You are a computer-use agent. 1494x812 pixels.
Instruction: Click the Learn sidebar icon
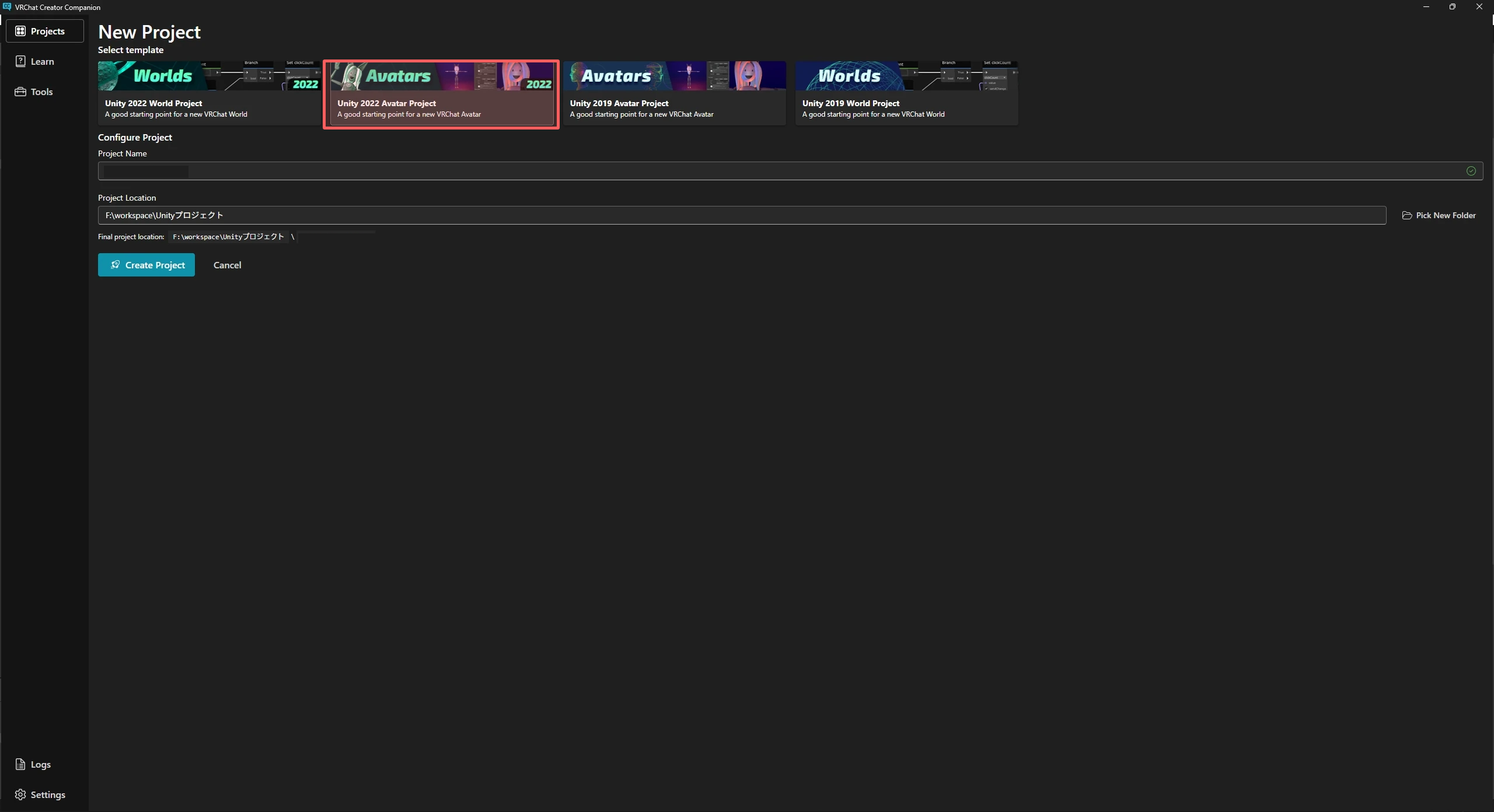coord(42,61)
